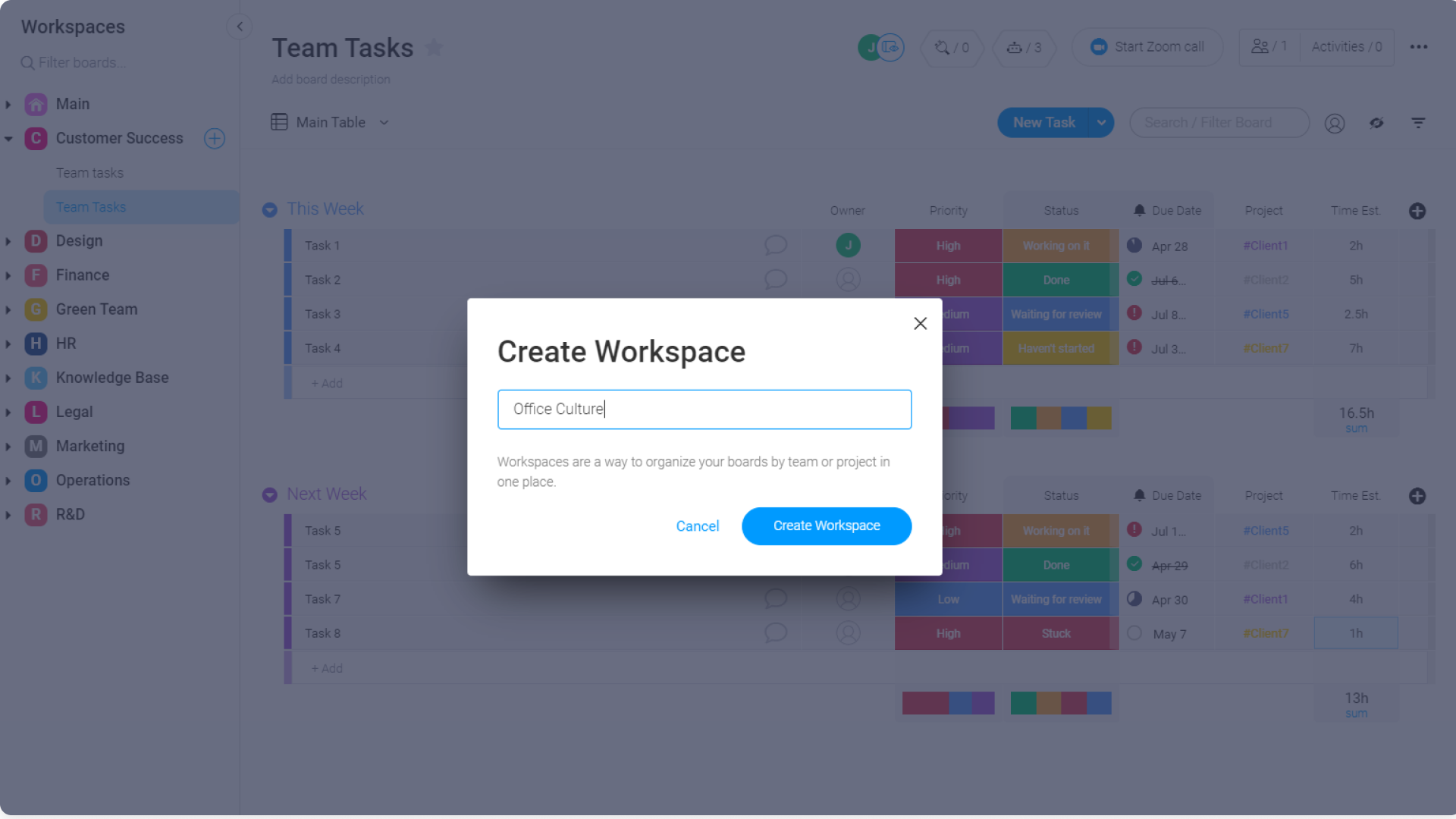This screenshot has height=819, width=1456.
Task: Collapse the Next Week group
Action: tap(269, 495)
